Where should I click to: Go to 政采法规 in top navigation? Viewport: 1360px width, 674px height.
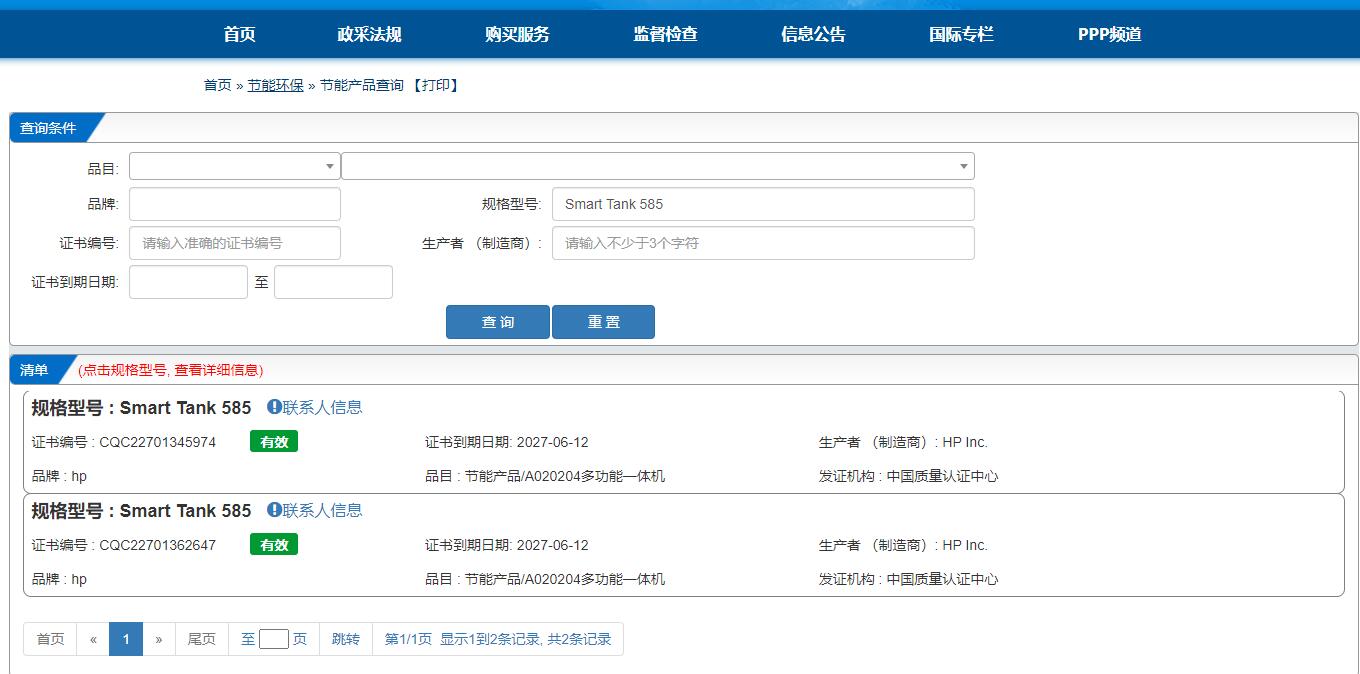click(369, 34)
